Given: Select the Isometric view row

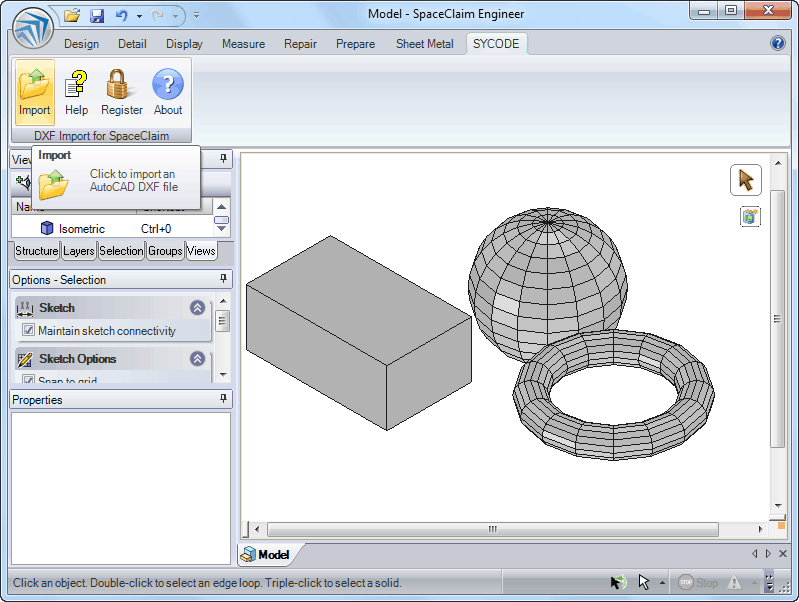Looking at the screenshot, I should coord(112,228).
